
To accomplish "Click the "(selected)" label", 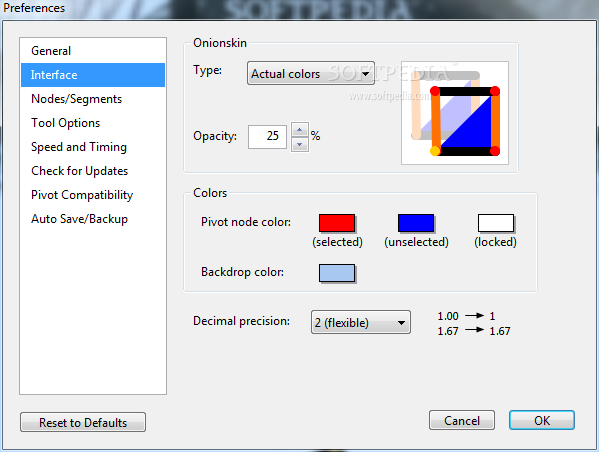I will (x=337, y=242).
